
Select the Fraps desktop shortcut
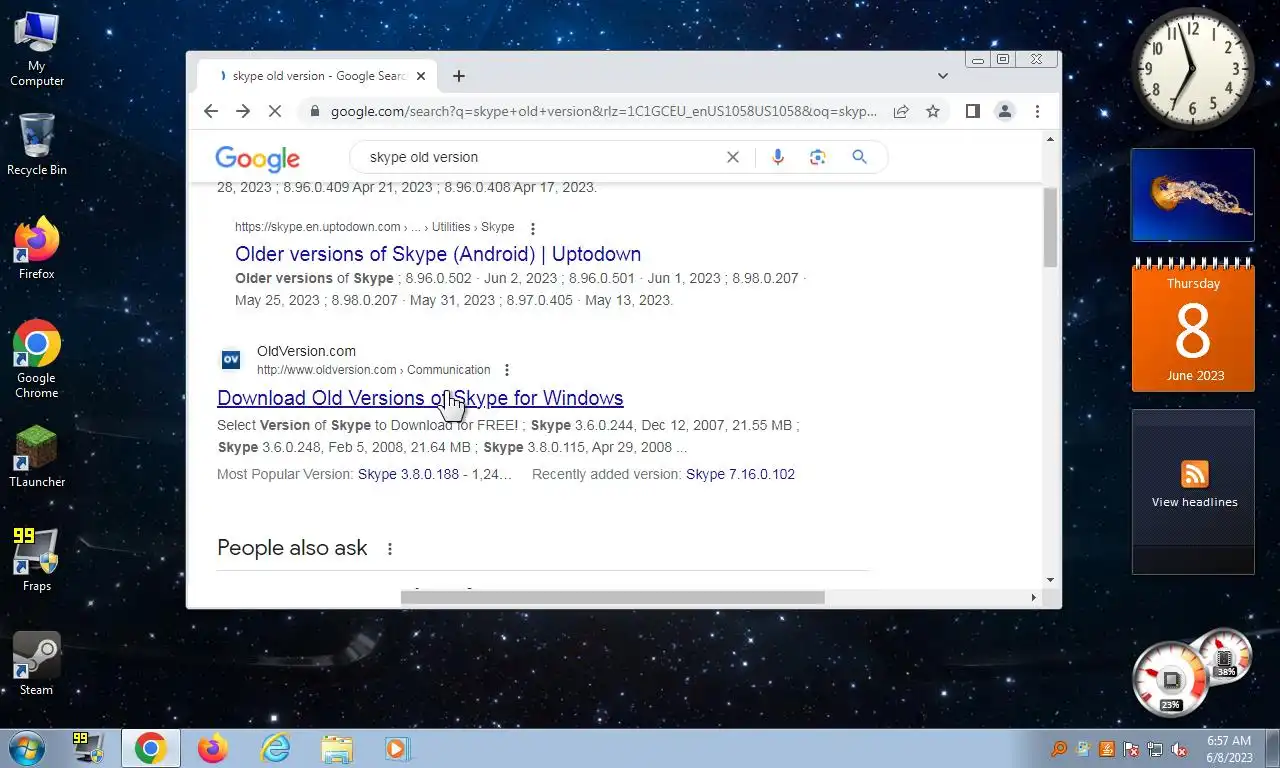point(37,560)
